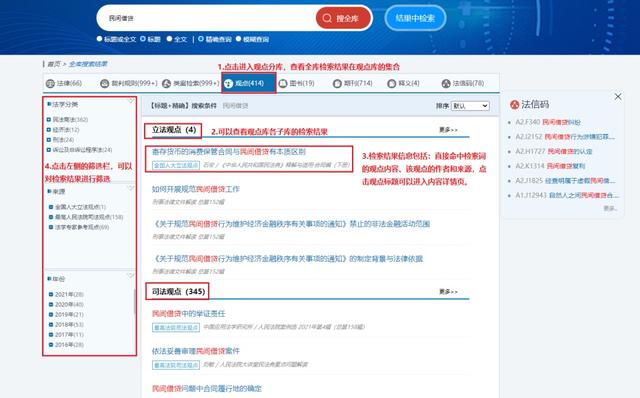The image size is (640, 398).
Task: Click the icon beside 释义(4)
Action: pyautogui.click(x=391, y=84)
